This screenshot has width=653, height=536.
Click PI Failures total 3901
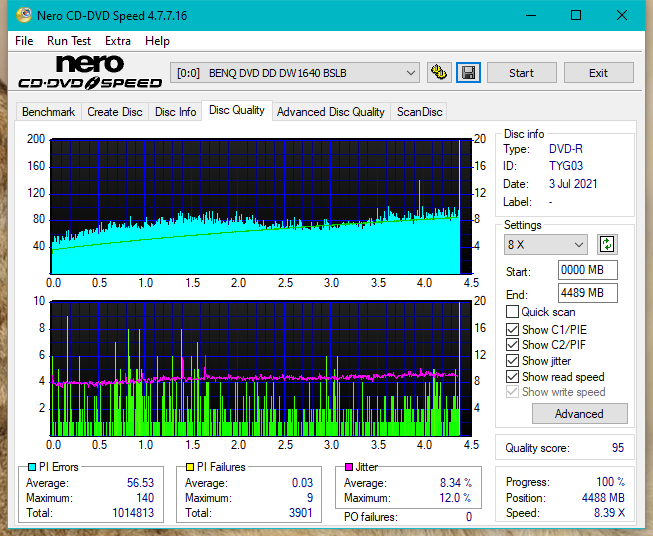pyautogui.click(x=301, y=513)
